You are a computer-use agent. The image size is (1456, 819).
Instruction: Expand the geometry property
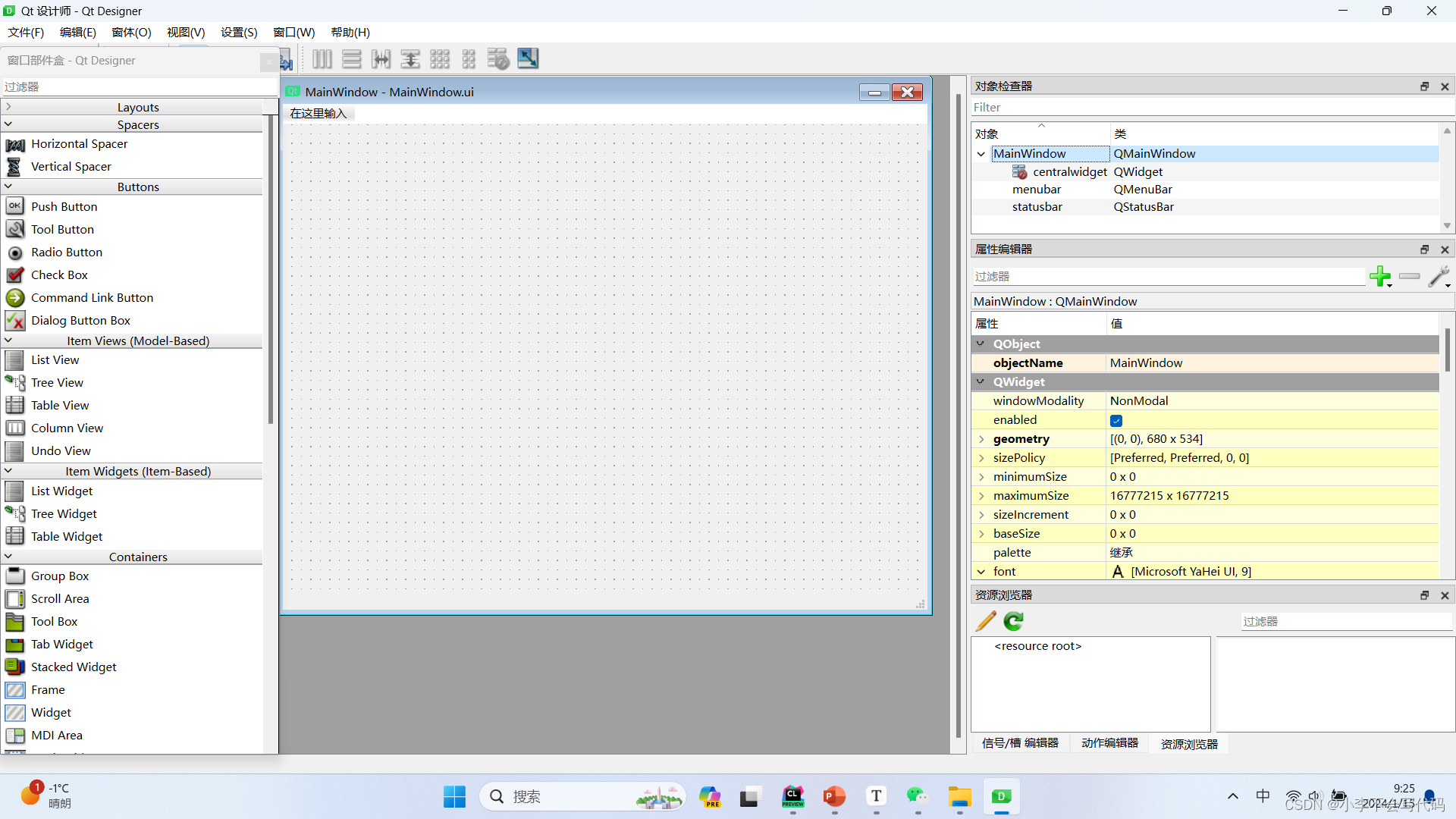tap(981, 439)
